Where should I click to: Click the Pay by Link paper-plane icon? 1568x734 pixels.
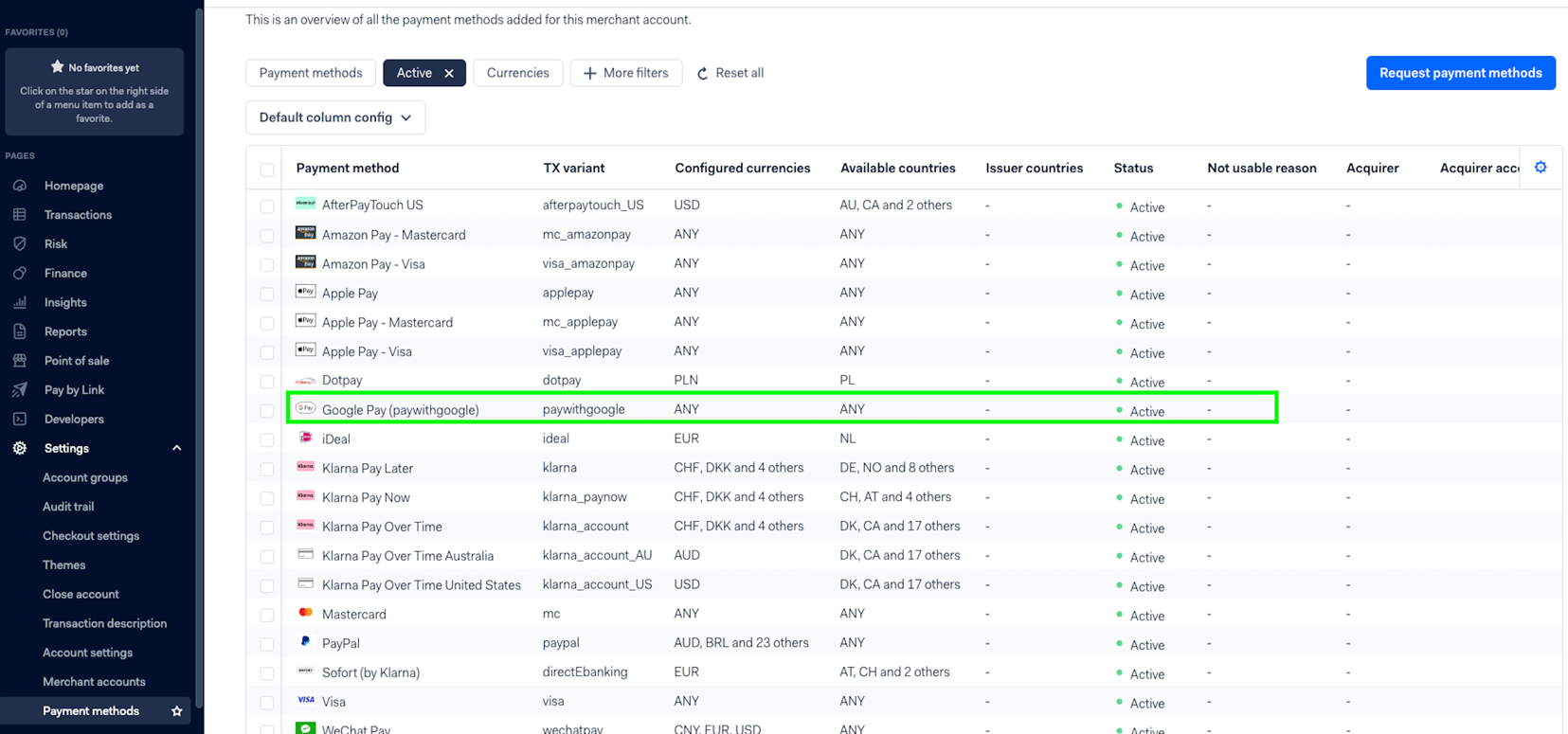20,390
